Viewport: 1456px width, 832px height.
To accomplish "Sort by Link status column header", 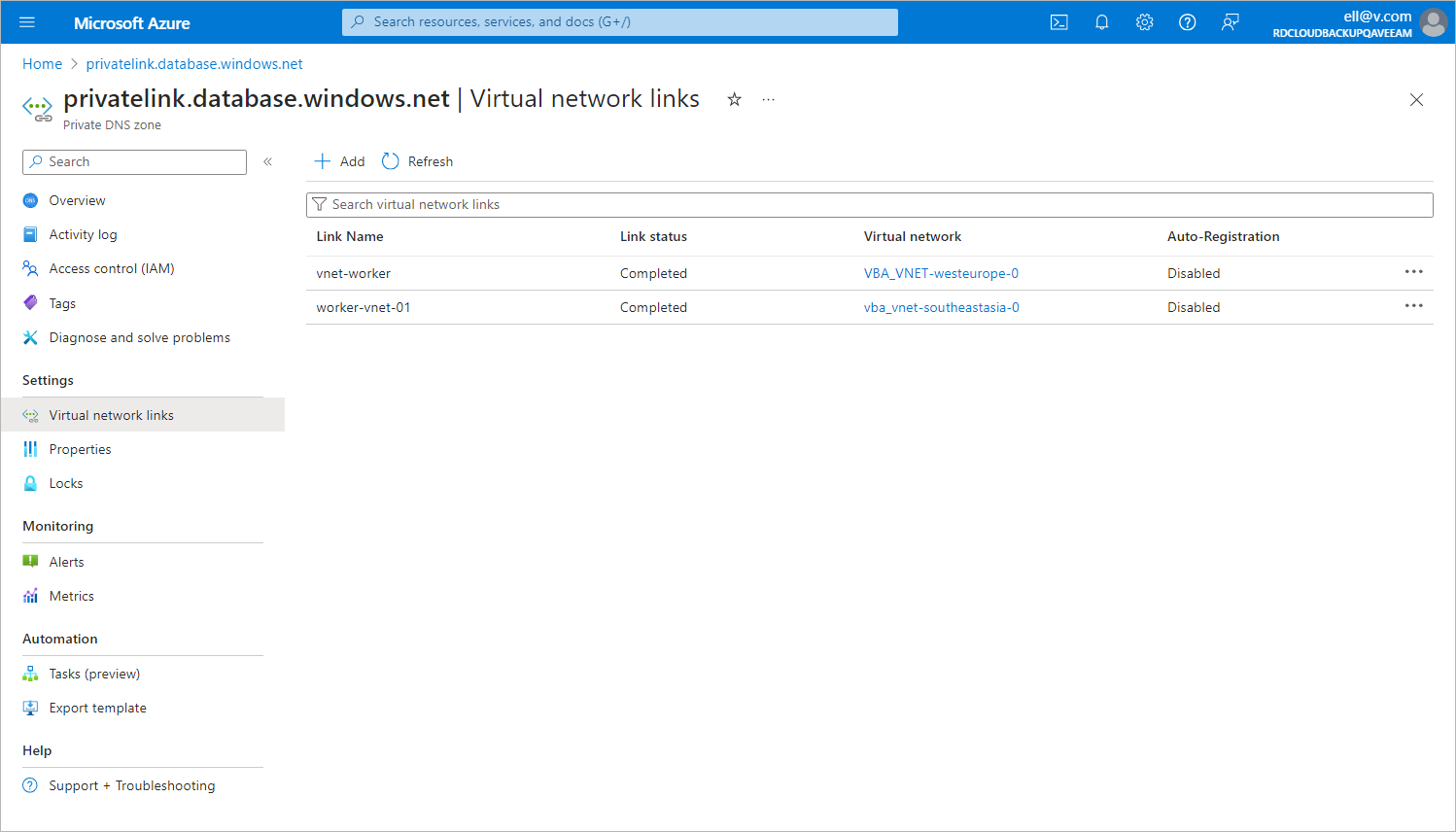I will (653, 236).
